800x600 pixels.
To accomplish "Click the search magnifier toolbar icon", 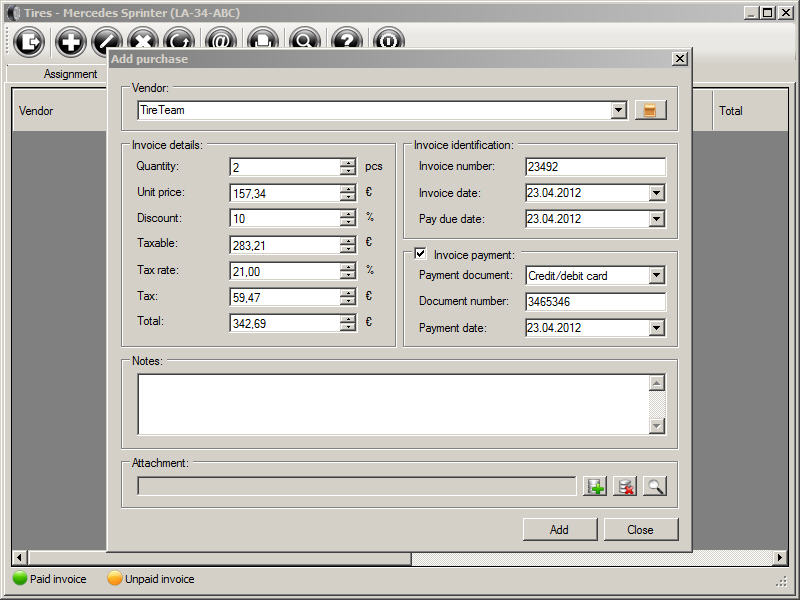I will [x=304, y=42].
